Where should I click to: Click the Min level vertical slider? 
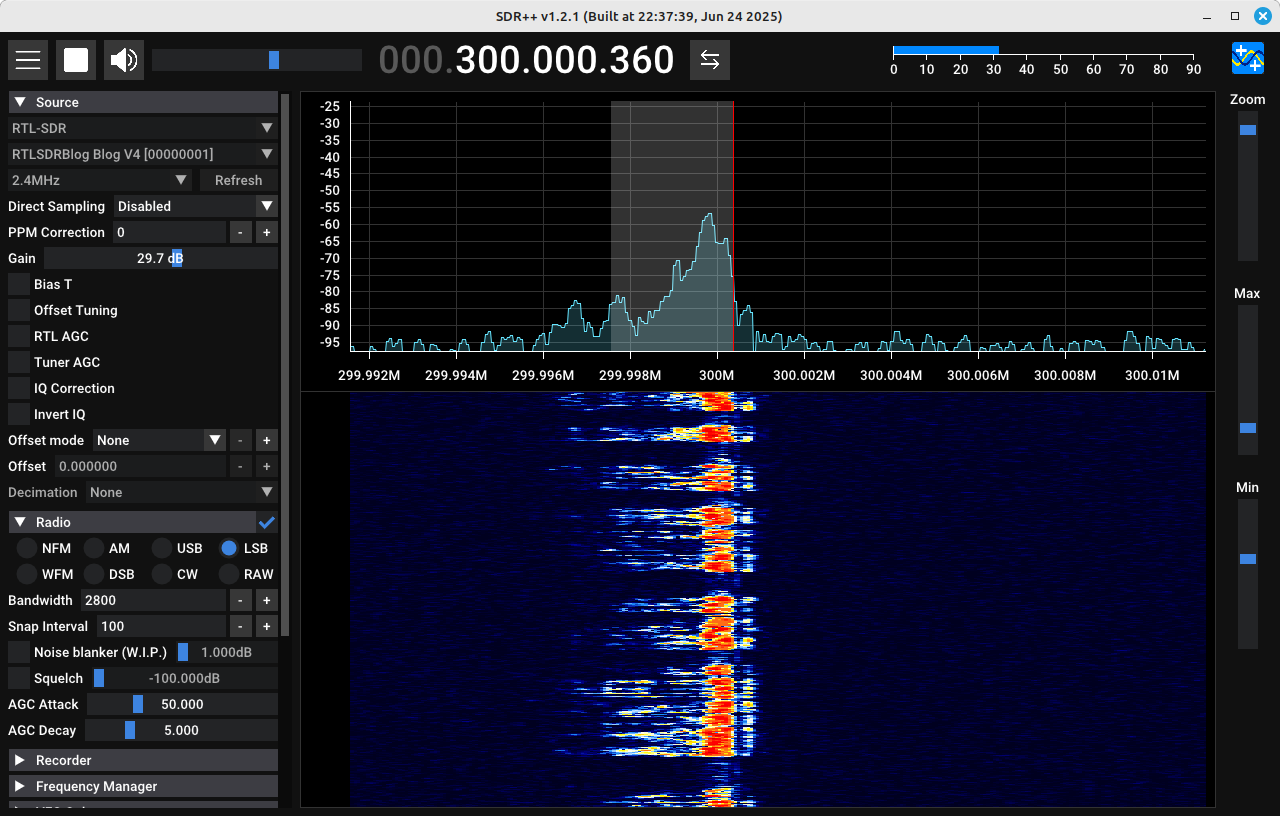1248,574
